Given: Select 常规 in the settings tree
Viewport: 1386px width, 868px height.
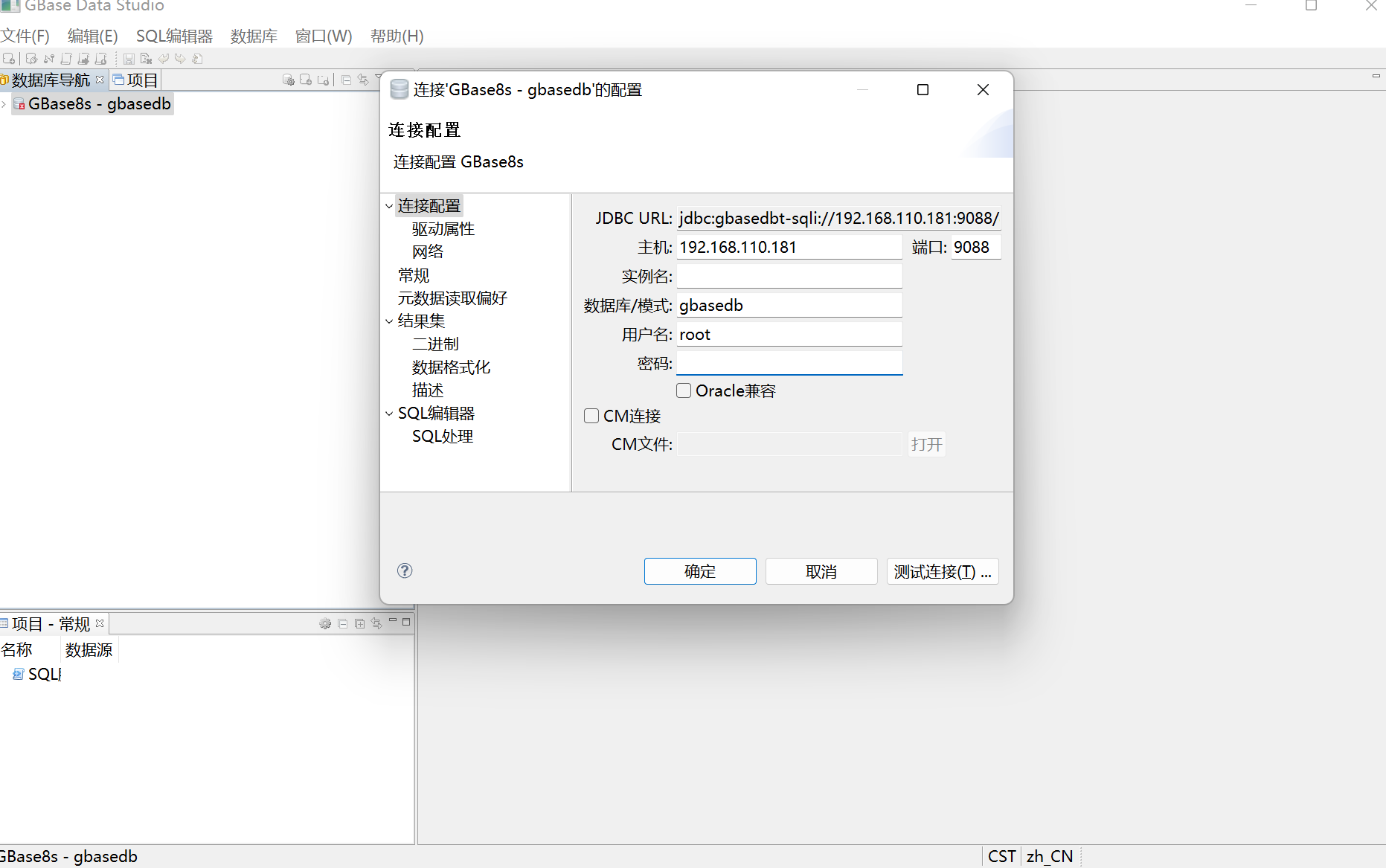Looking at the screenshot, I should [414, 275].
